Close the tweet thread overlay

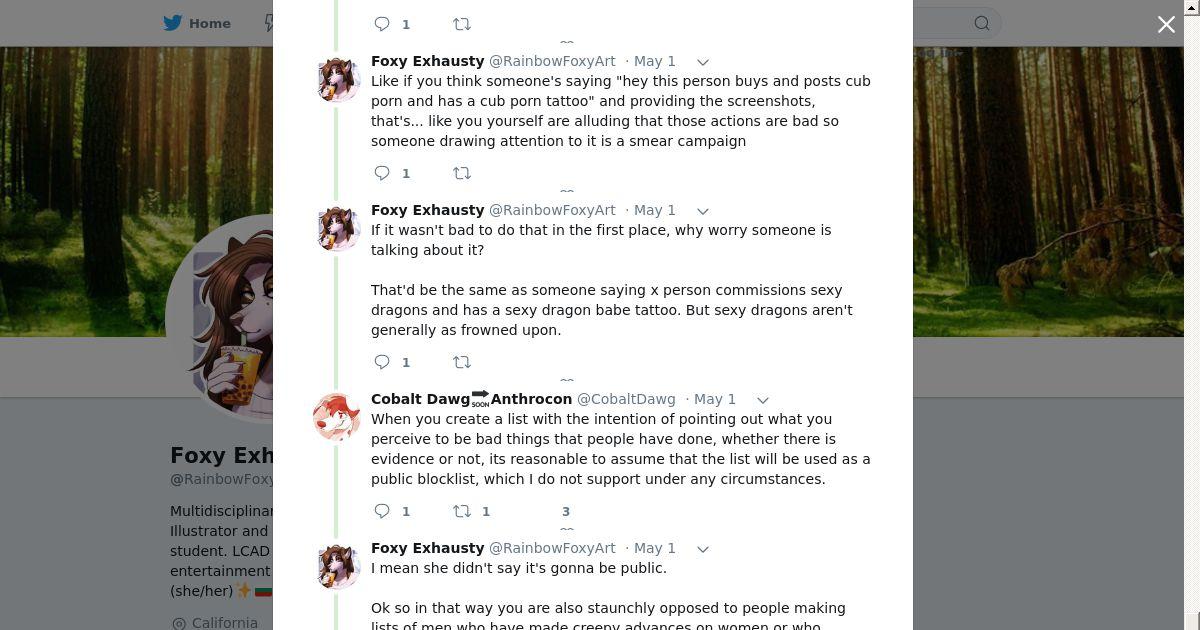(1166, 24)
